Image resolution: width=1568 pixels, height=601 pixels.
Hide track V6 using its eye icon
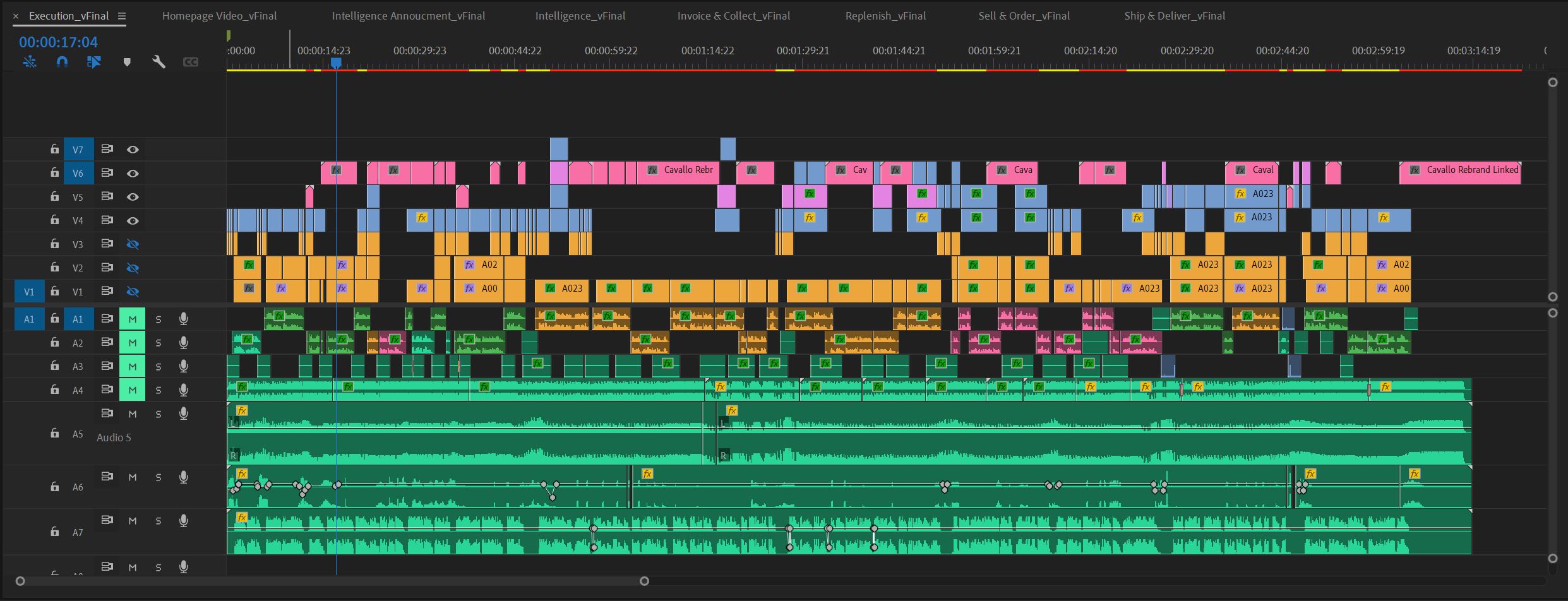133,173
